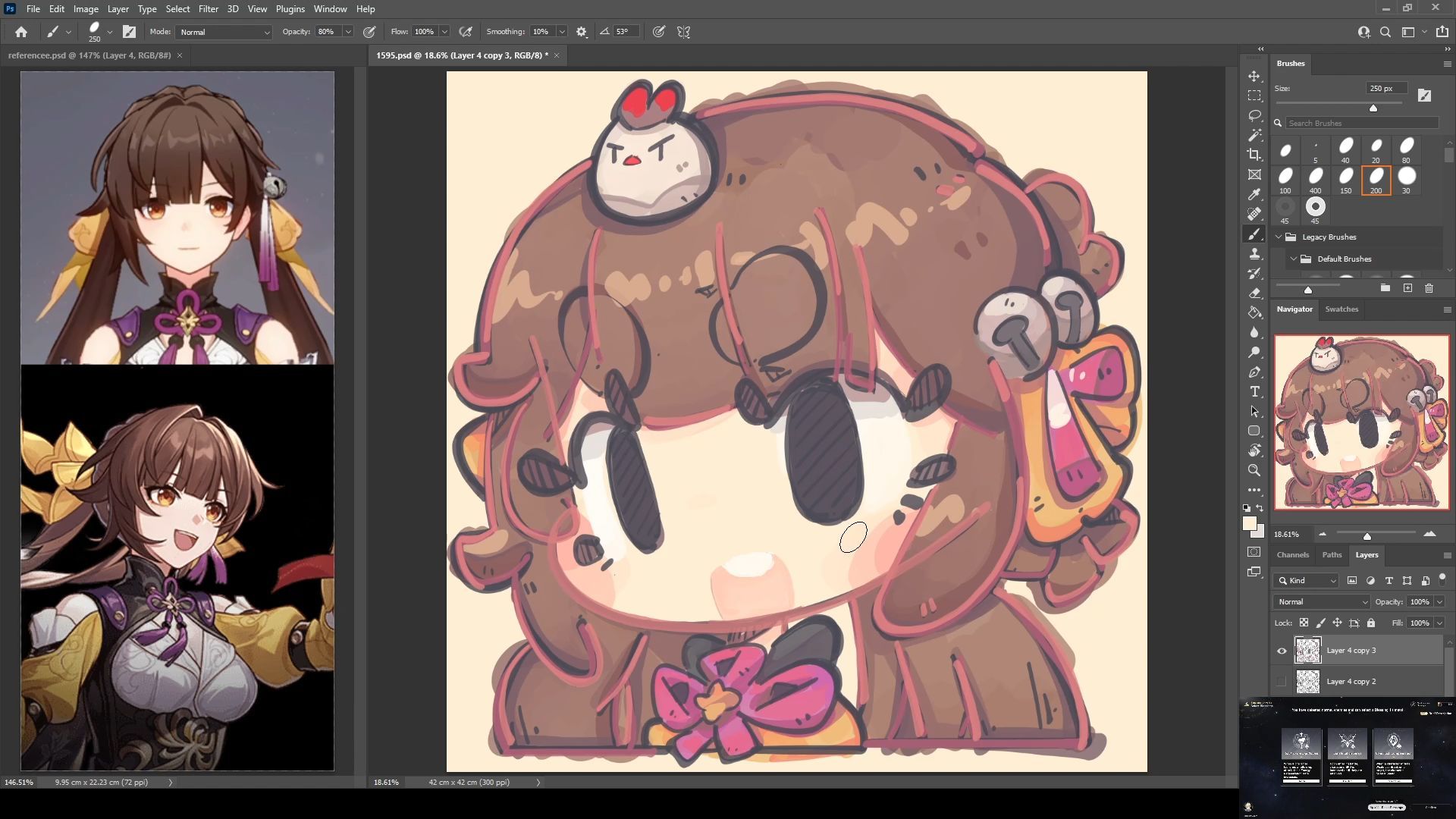Adjust the navigator zoom slider
The width and height of the screenshot is (1456, 819).
[1367, 535]
